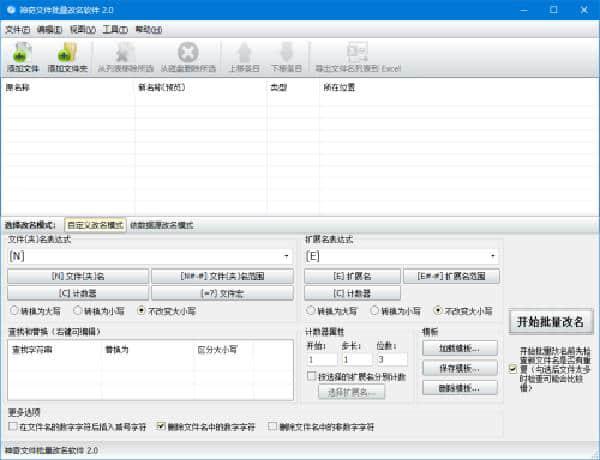This screenshot has height=460, width=600.
Task: Click the counter digits (位数) input field
Action: [x=393, y=359]
